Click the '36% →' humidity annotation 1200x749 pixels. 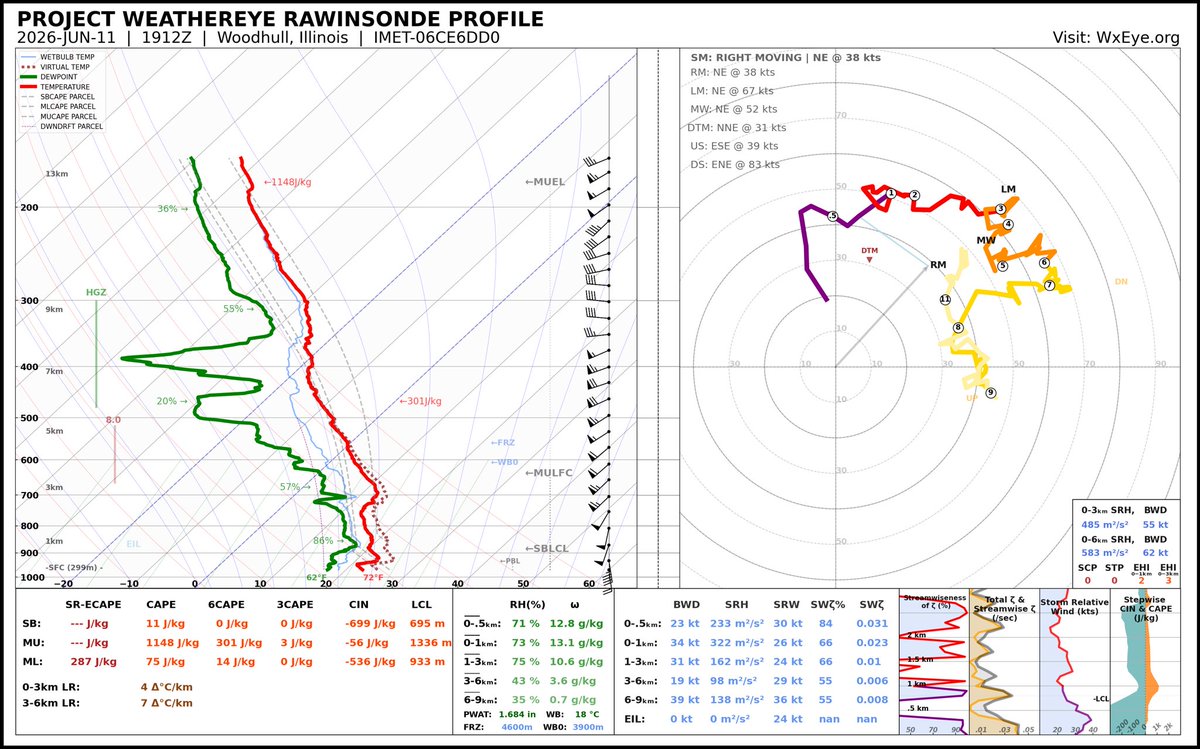172,209
